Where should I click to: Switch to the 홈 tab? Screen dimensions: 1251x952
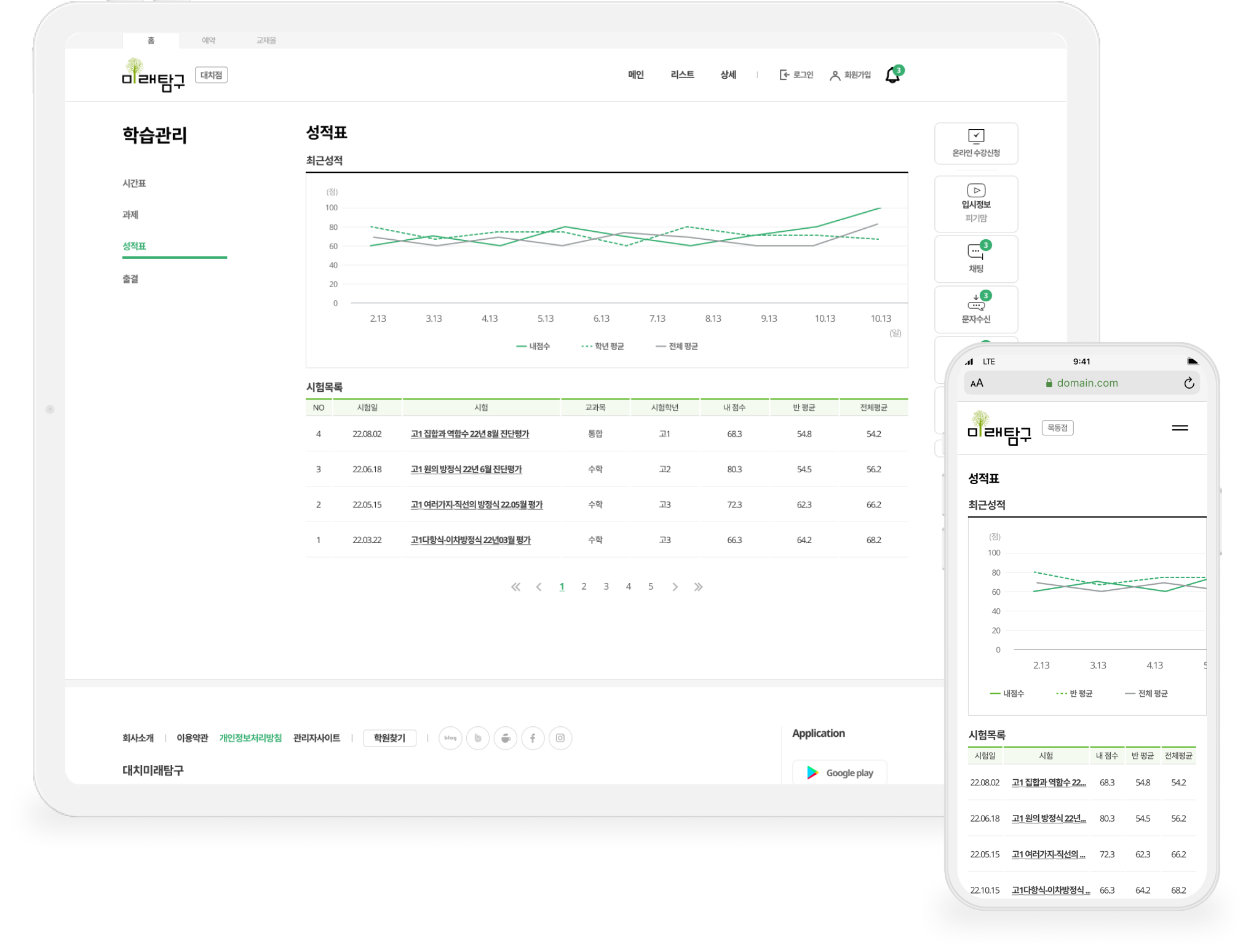tap(152, 40)
